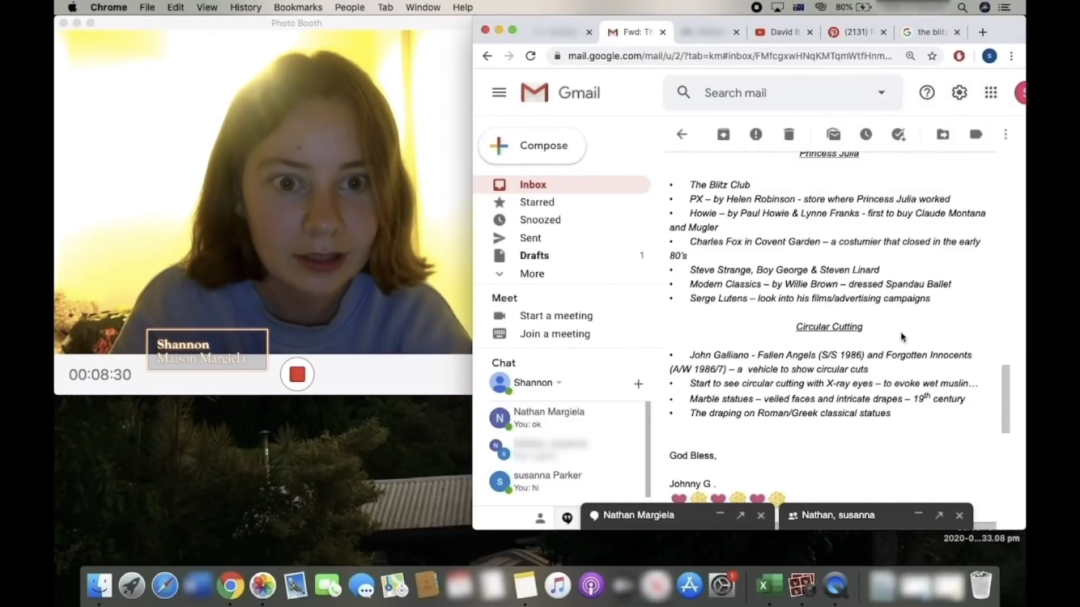Move the email to a folder

(x=943, y=134)
